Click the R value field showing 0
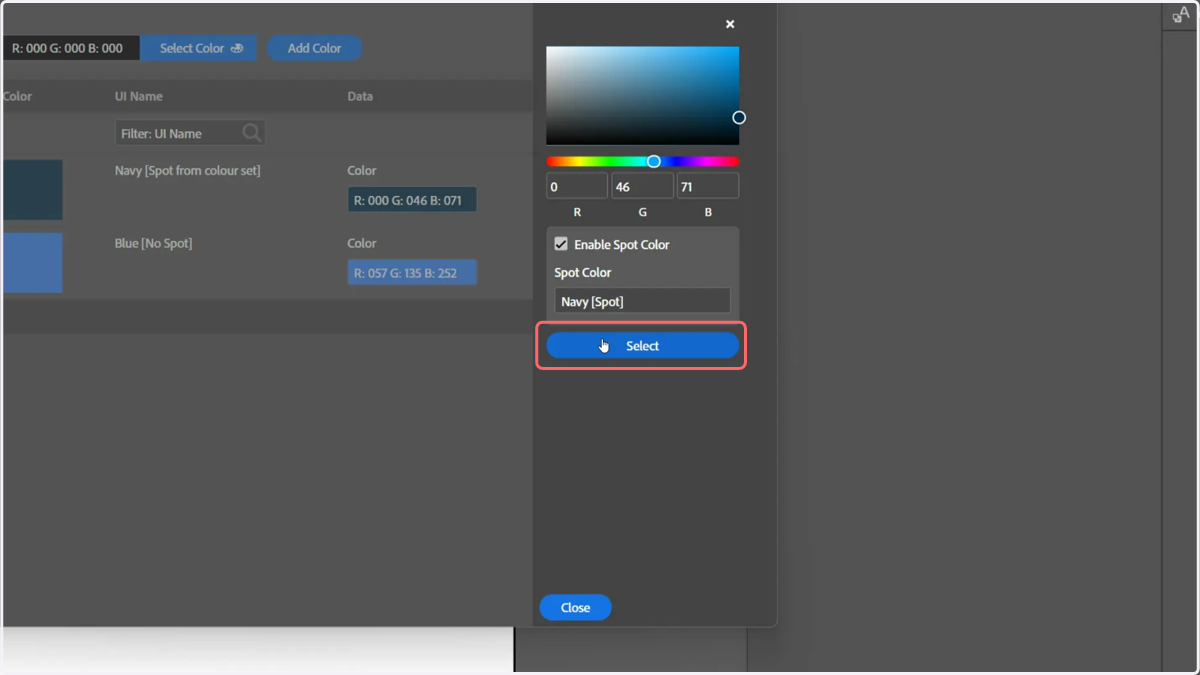The height and width of the screenshot is (675, 1200). (577, 186)
